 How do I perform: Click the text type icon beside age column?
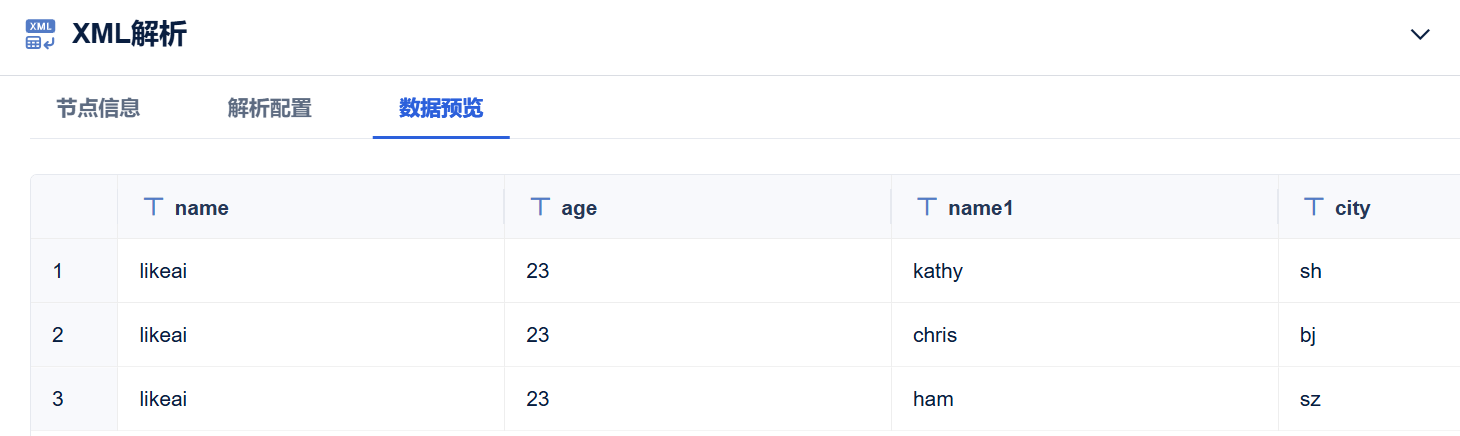[x=540, y=207]
